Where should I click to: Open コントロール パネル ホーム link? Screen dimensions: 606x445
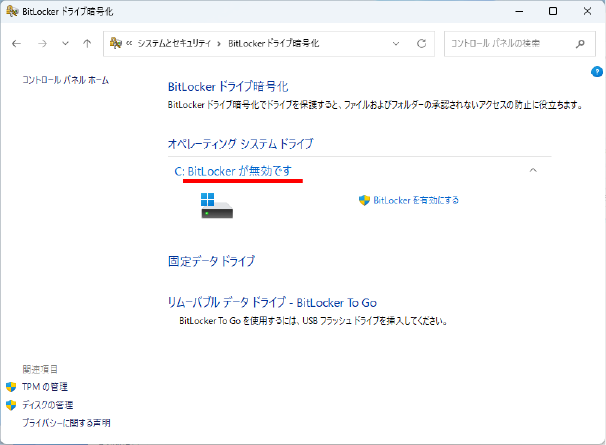[x=65, y=80]
